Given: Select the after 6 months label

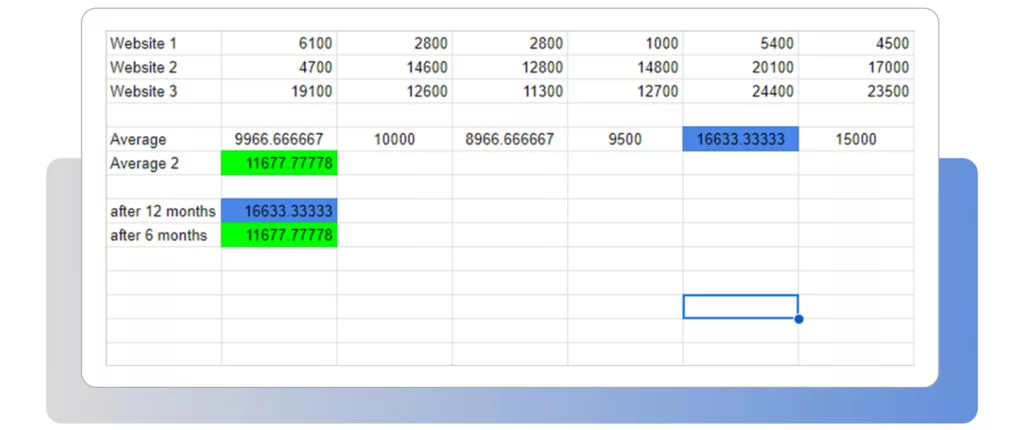Looking at the screenshot, I should click(163, 235).
